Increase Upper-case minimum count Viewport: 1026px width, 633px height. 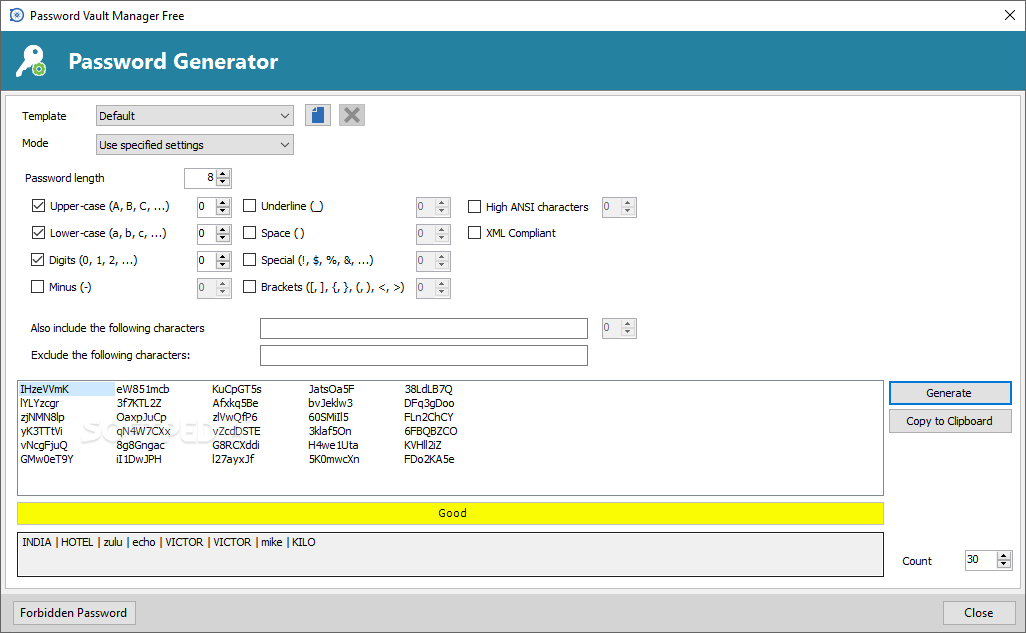[223, 202]
